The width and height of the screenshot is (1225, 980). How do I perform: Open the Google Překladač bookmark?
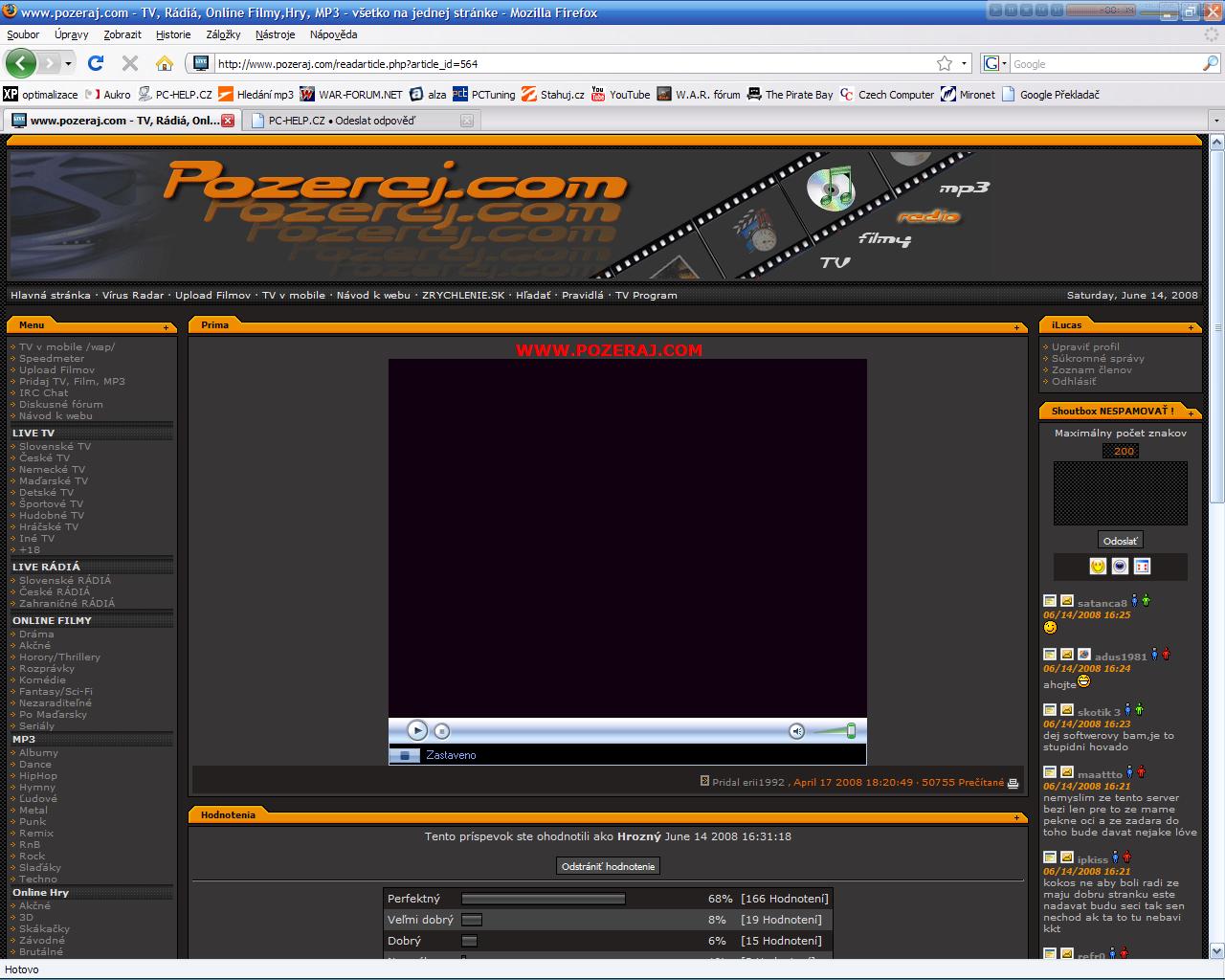click(1051, 94)
